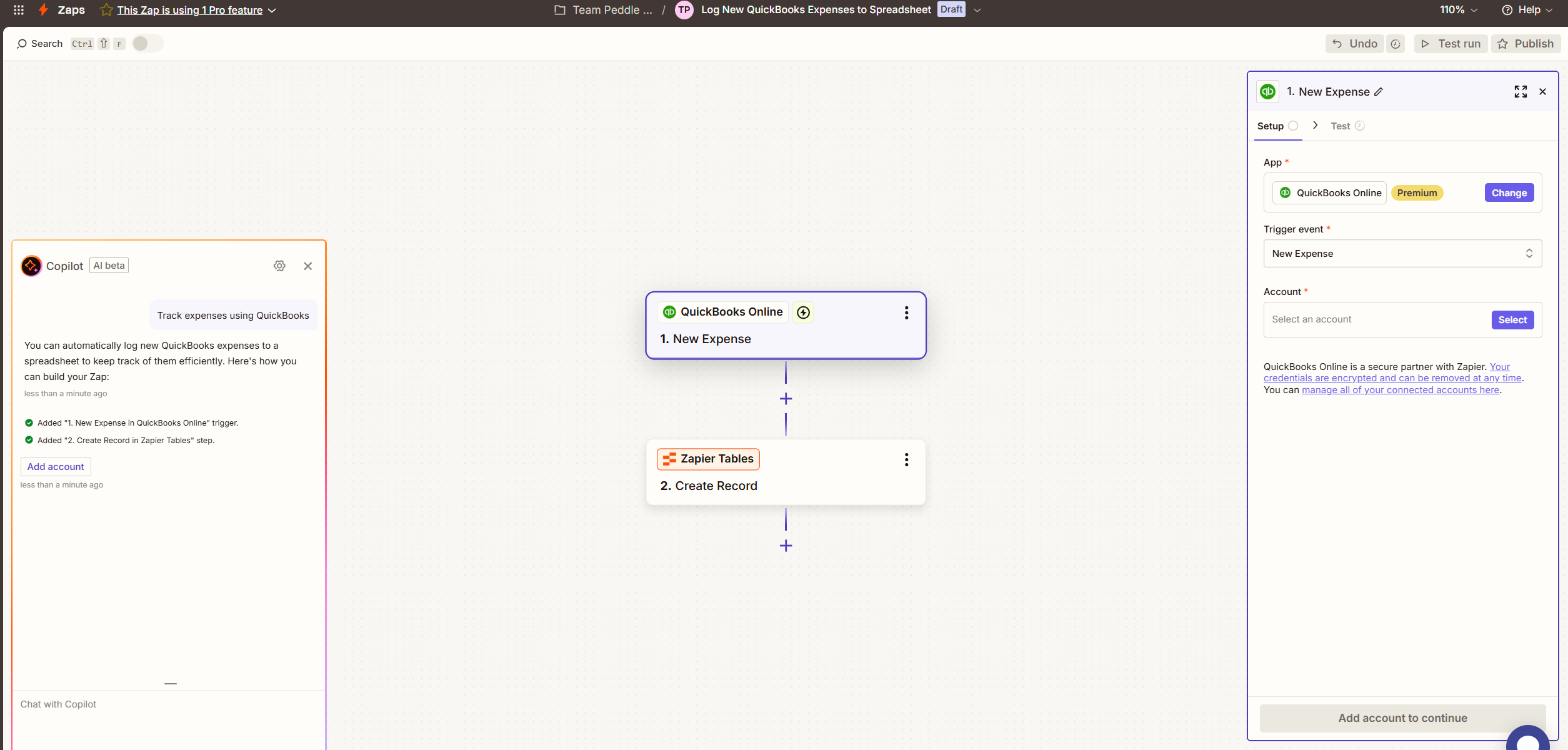
Task: Open the version history clock icon
Action: coord(1396,44)
